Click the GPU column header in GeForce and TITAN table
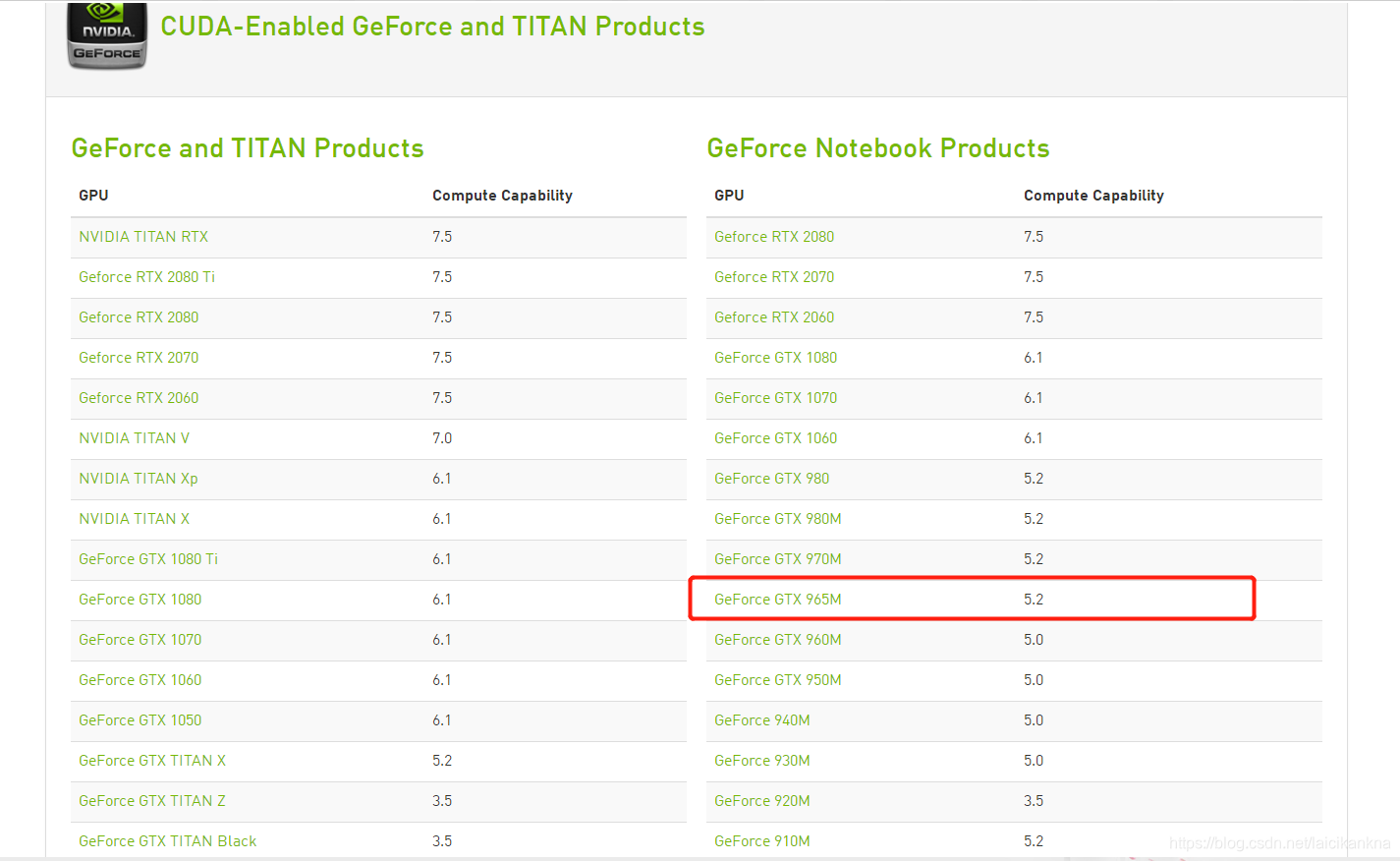Screen dimensions: 1400x861 pos(93,196)
